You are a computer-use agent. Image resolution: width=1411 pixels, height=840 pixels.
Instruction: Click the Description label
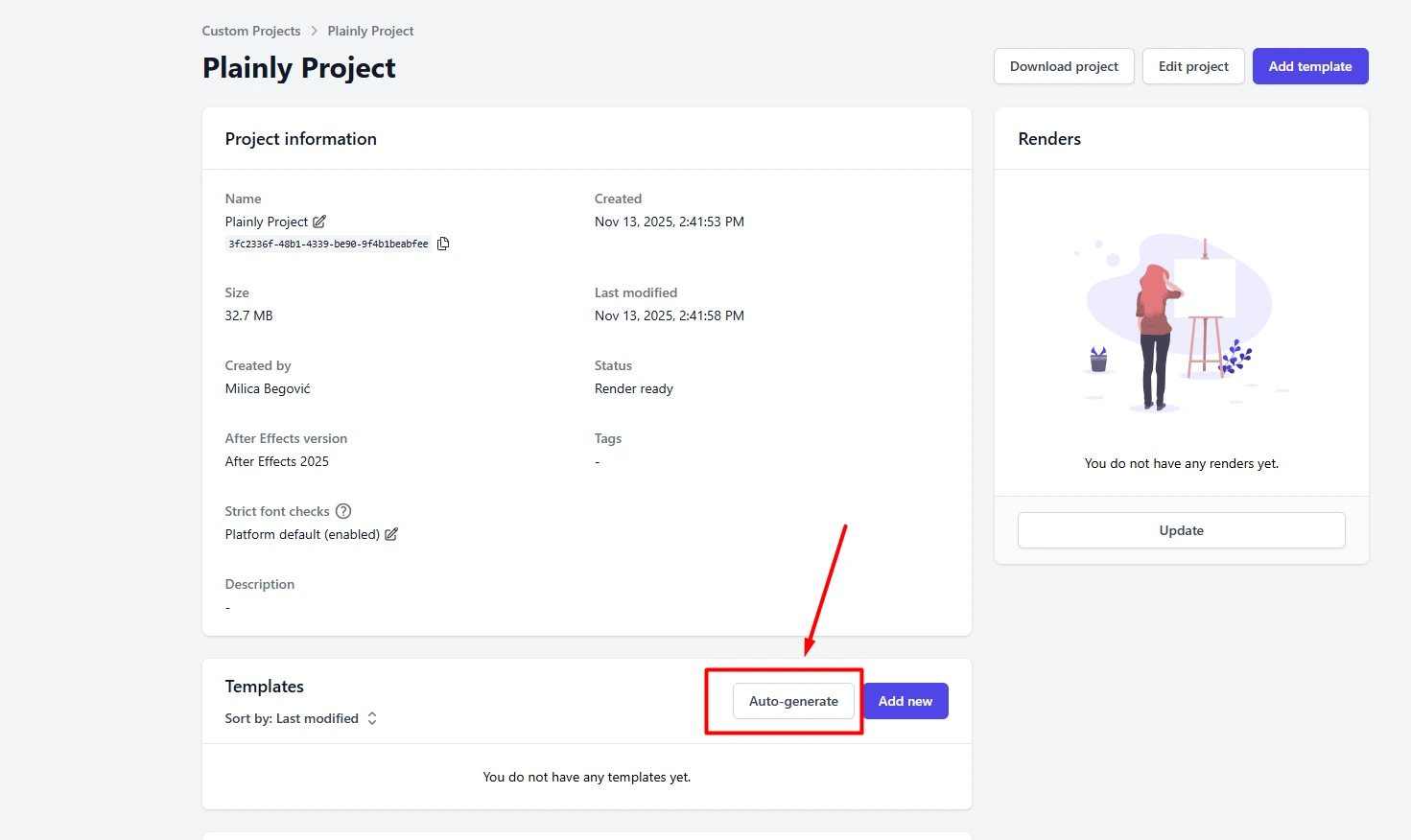(260, 584)
